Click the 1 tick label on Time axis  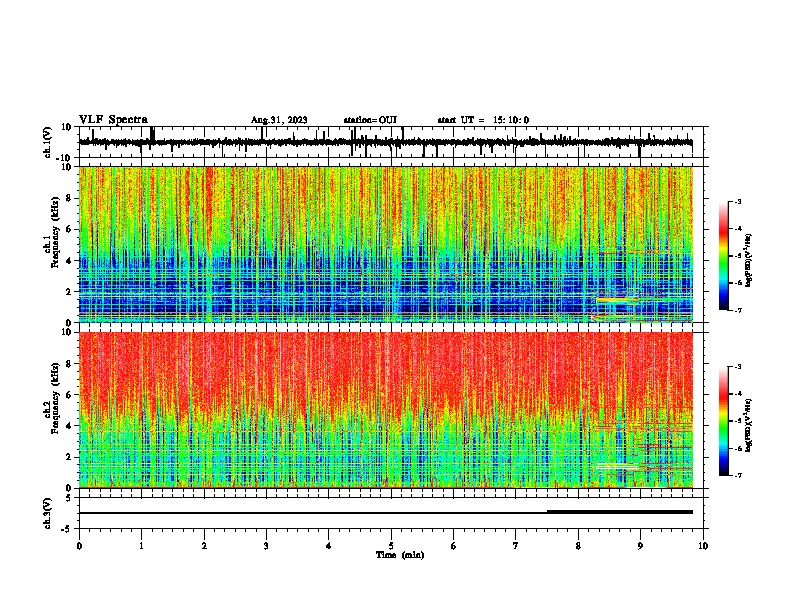[x=141, y=546]
